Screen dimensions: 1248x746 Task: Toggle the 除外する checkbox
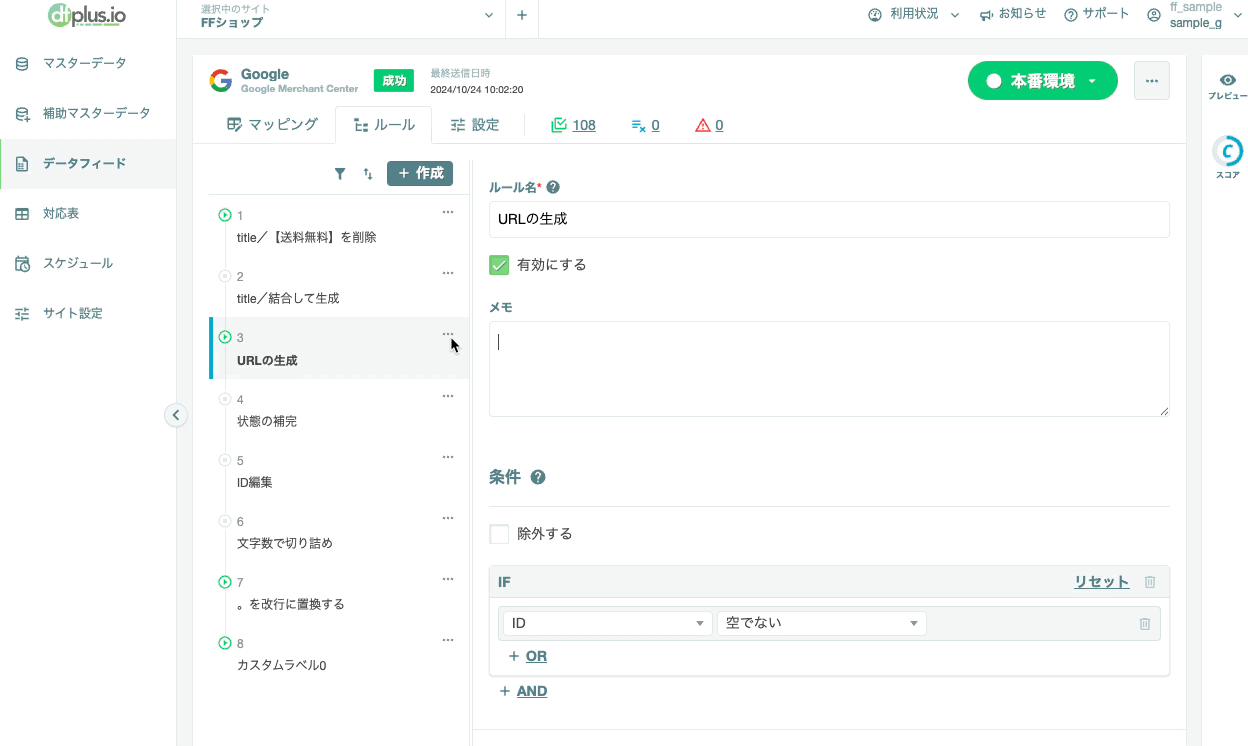[499, 534]
